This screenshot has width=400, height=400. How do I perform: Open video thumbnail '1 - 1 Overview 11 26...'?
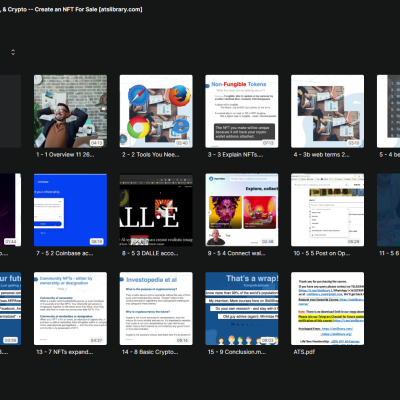point(70,111)
